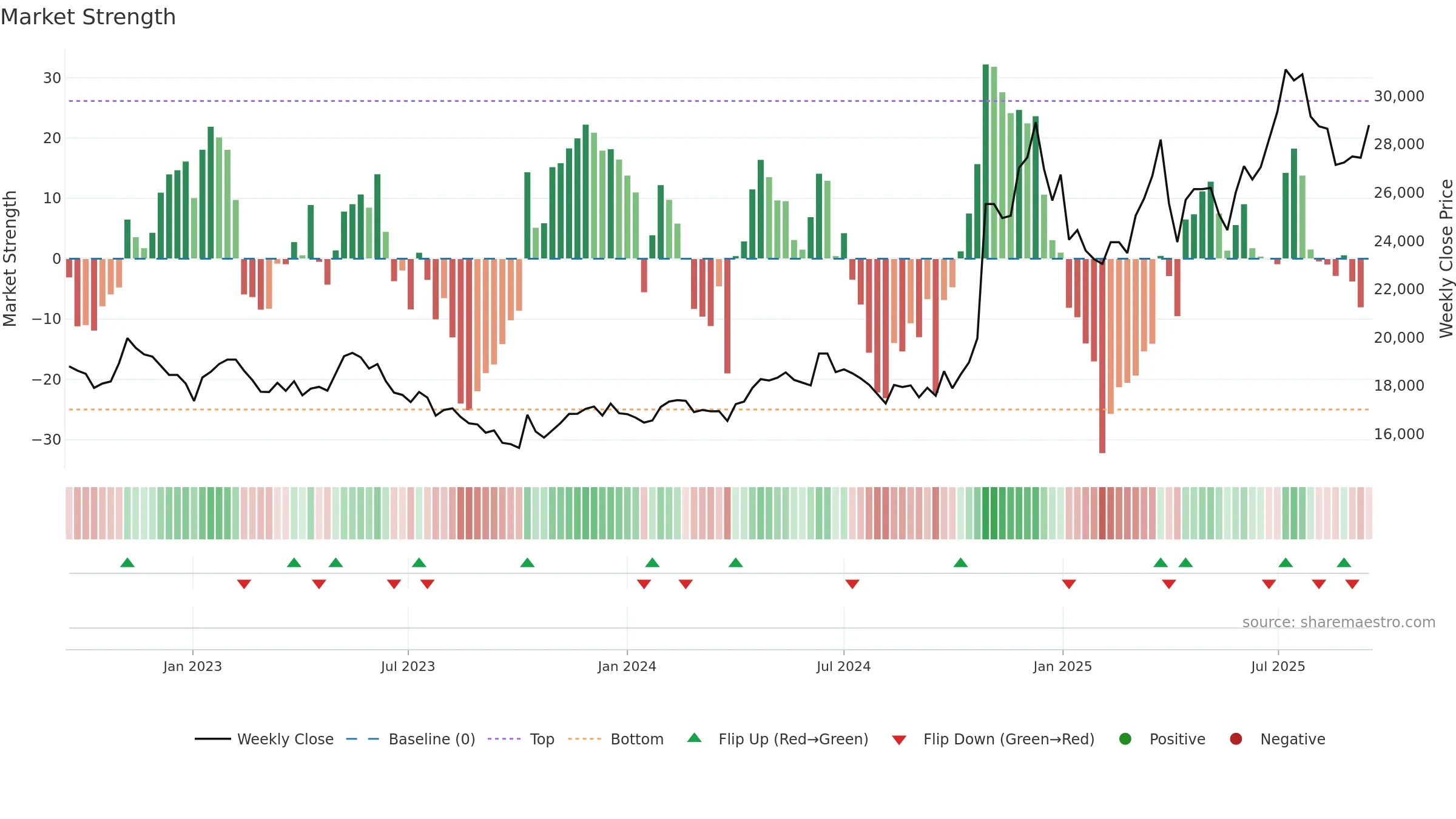Click the first flip-up marker before Jan 2023
This screenshot has width=1456, height=819.
[127, 562]
